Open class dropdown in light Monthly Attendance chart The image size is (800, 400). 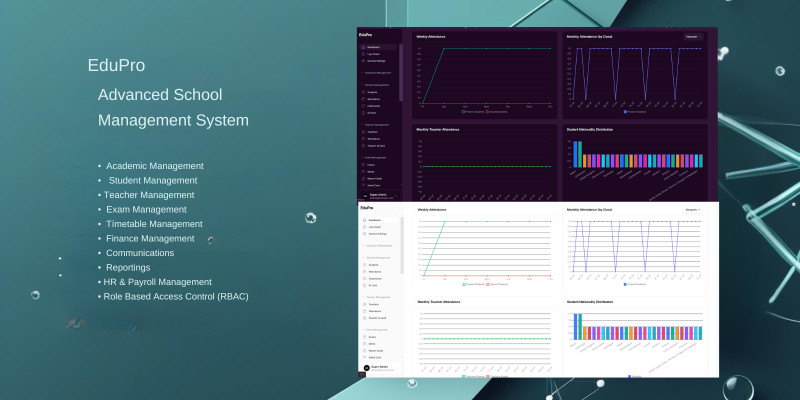tap(692, 210)
